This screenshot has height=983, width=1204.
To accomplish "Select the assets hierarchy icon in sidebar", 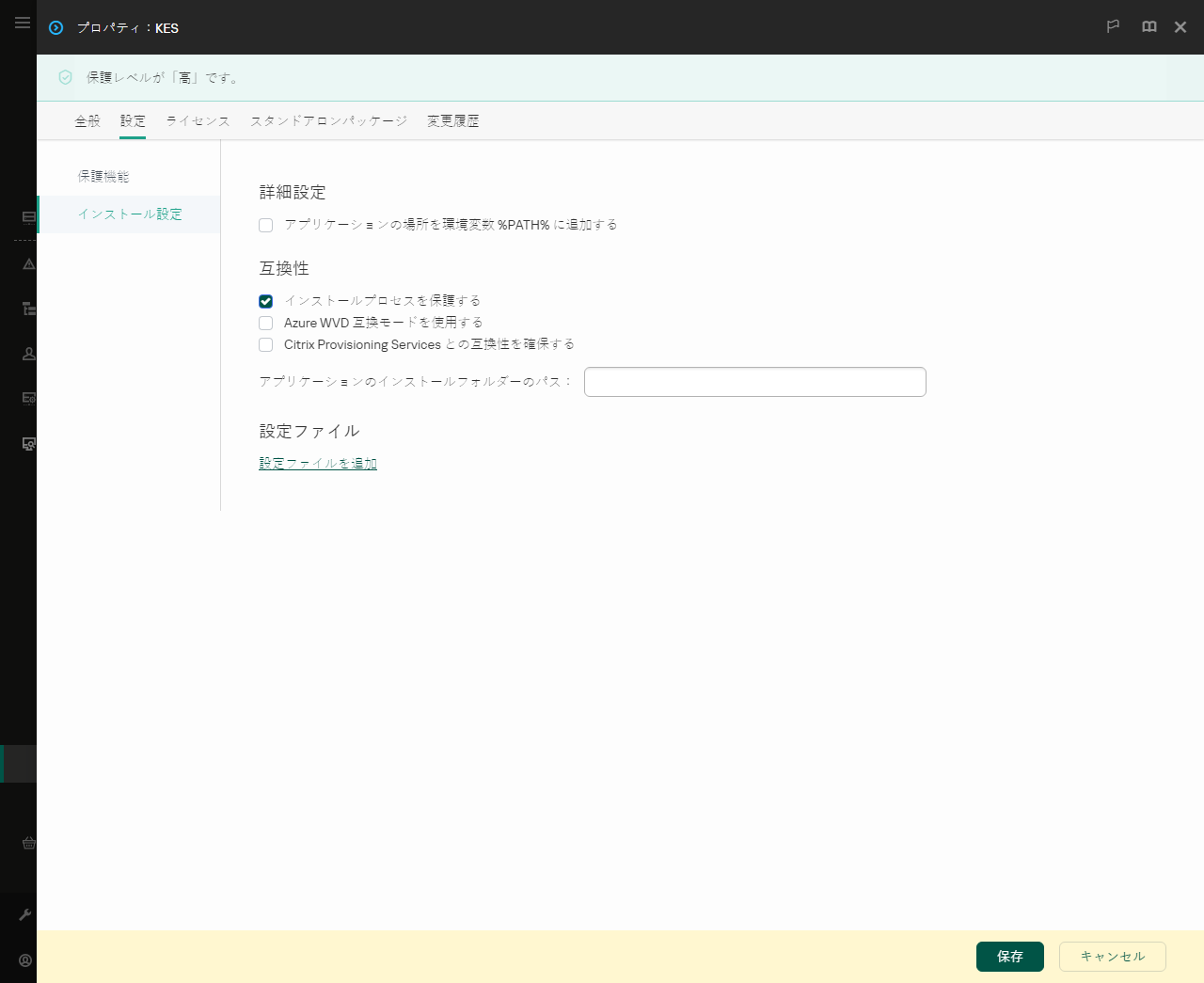I will pos(27,309).
